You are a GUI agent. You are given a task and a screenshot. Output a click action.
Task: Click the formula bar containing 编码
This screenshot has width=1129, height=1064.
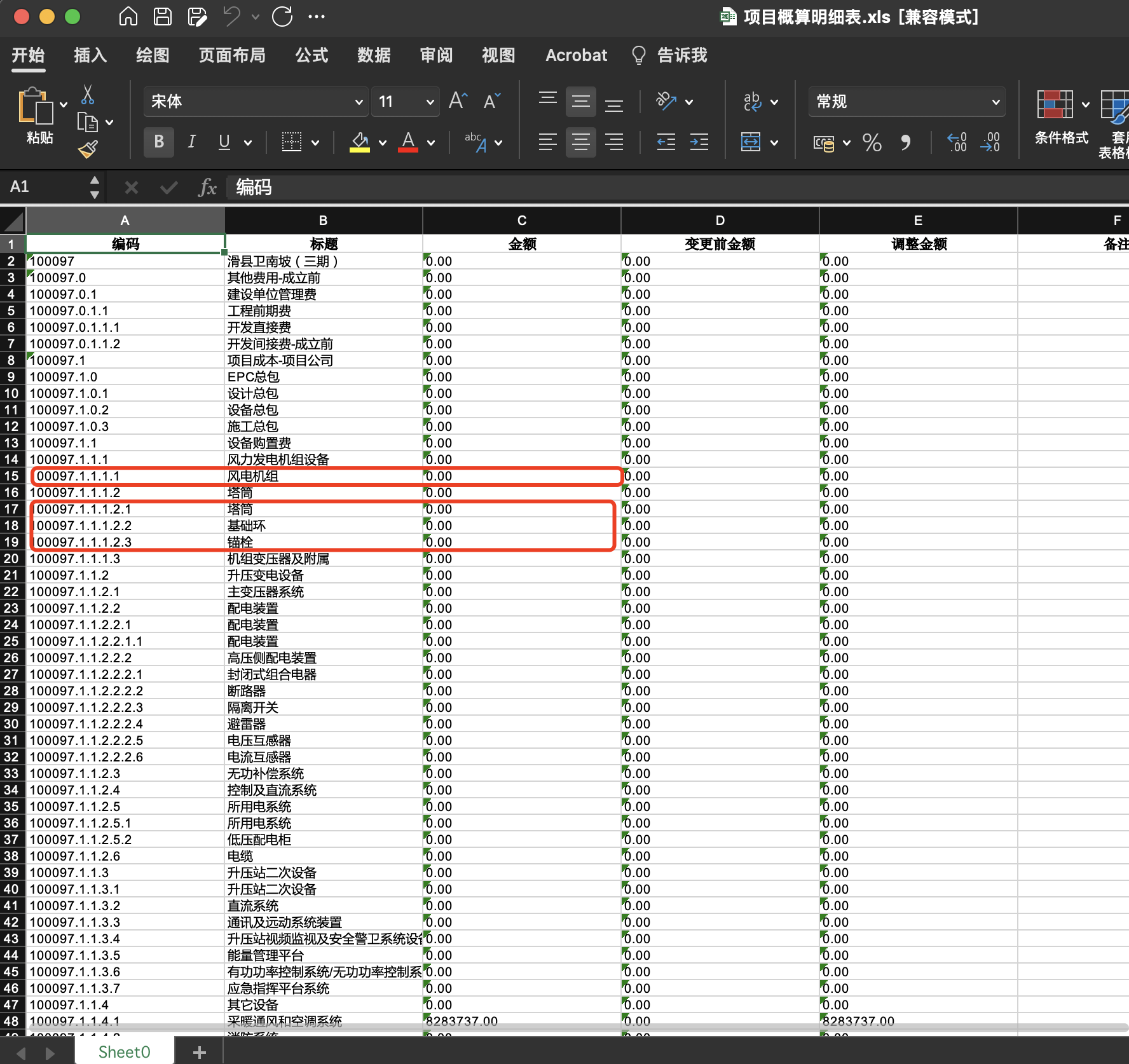[678, 188]
